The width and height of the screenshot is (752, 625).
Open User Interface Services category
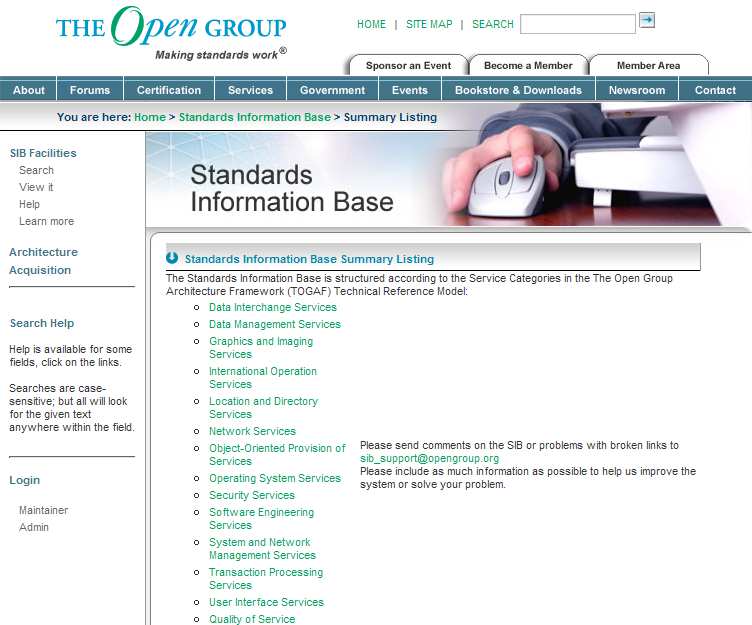pos(266,602)
